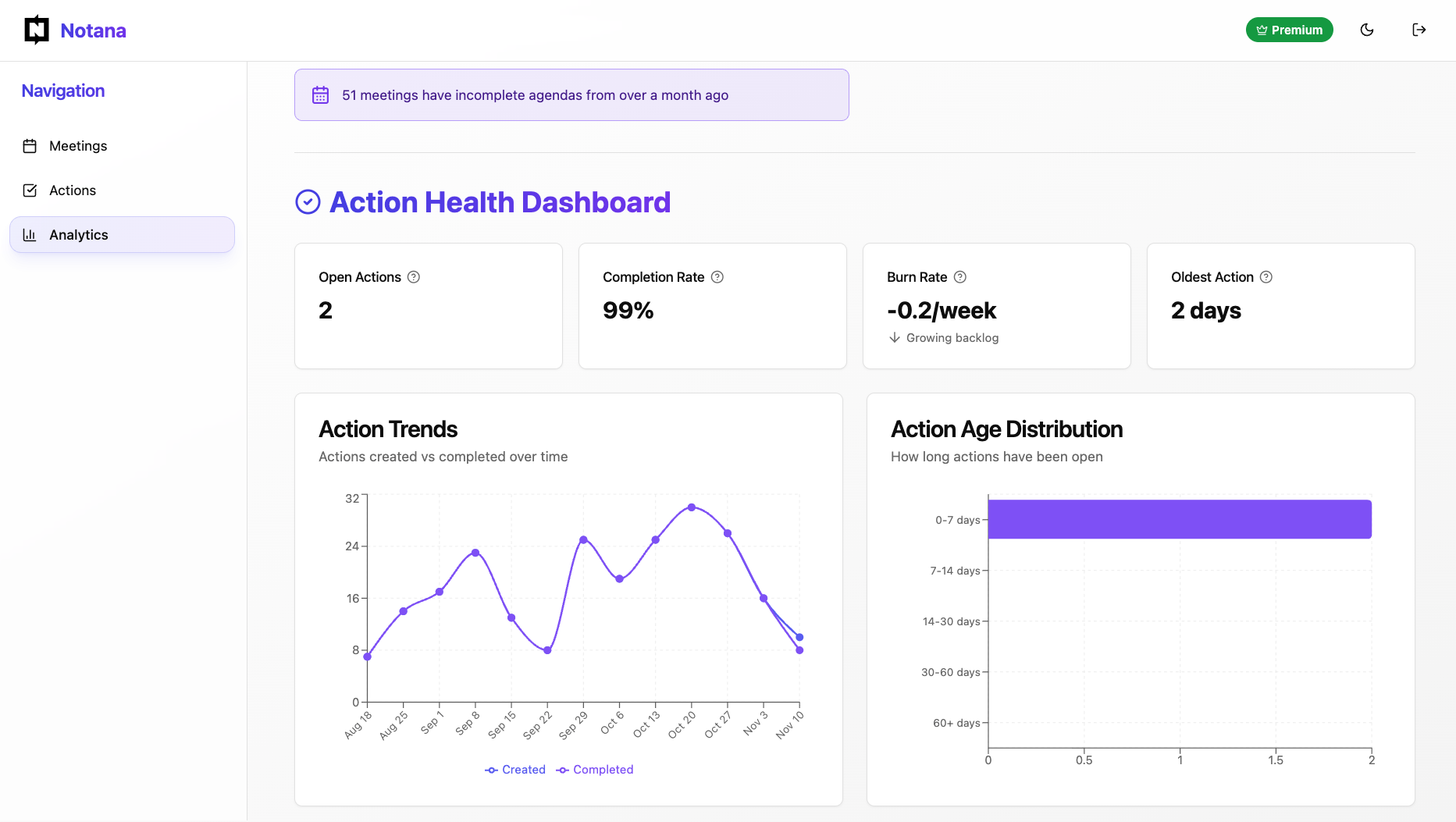This screenshot has height=822, width=1456.
Task: Click the Oct 20 peak data point
Action: [692, 507]
